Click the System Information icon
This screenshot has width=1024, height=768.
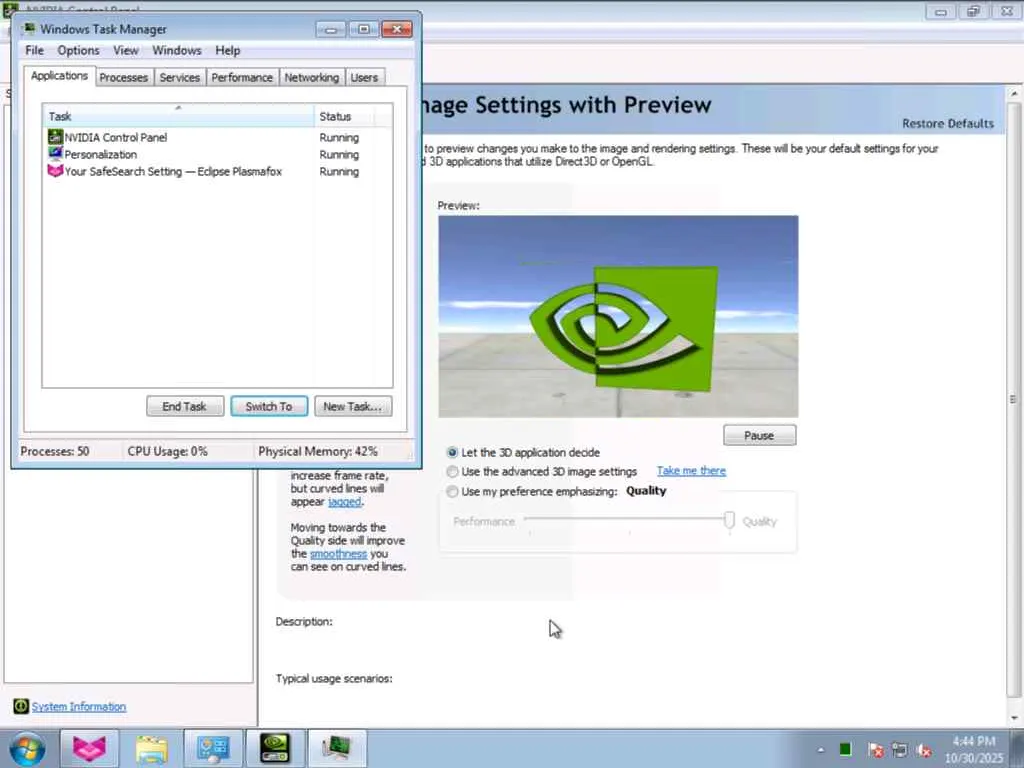point(21,706)
